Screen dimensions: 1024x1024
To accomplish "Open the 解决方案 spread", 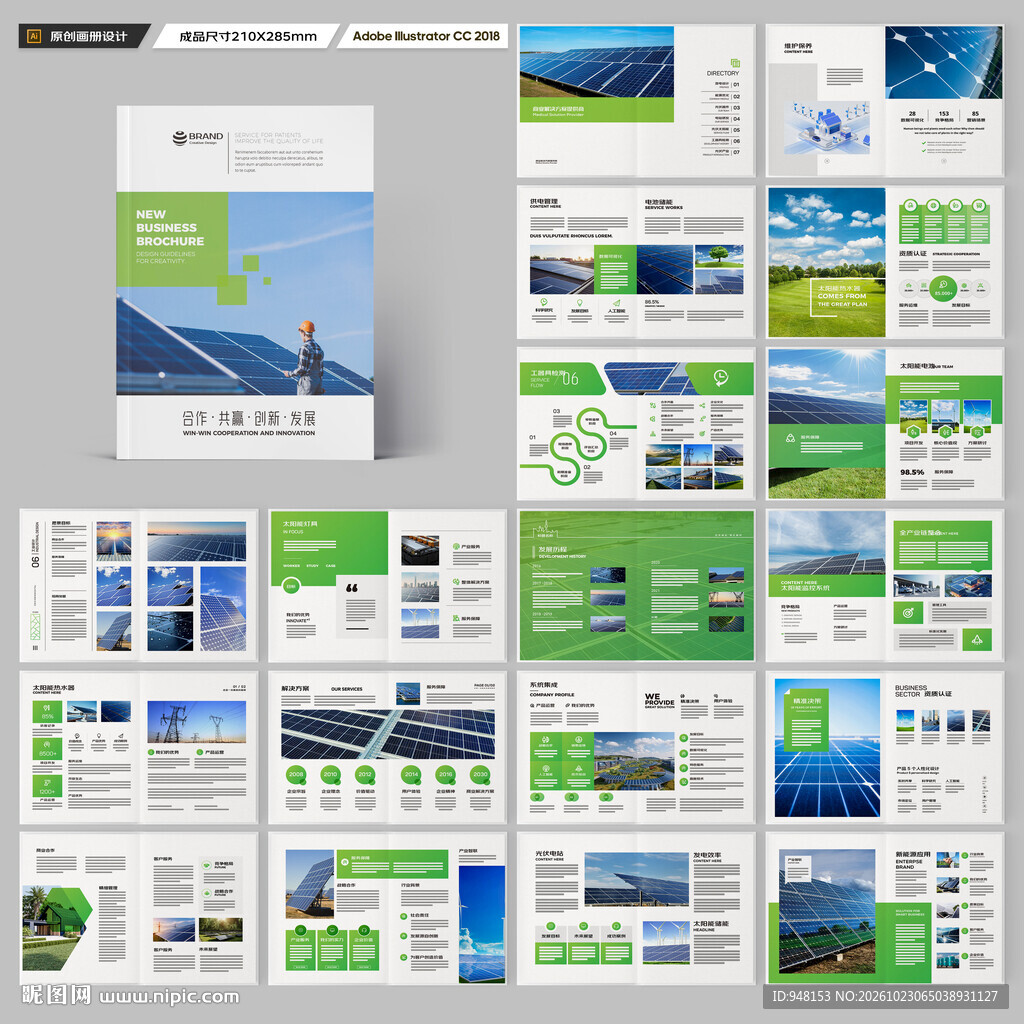I will (x=387, y=747).
